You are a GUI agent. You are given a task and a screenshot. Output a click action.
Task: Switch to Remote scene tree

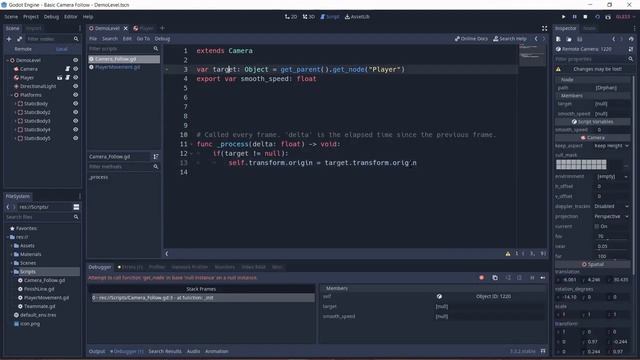pyautogui.click(x=23, y=49)
